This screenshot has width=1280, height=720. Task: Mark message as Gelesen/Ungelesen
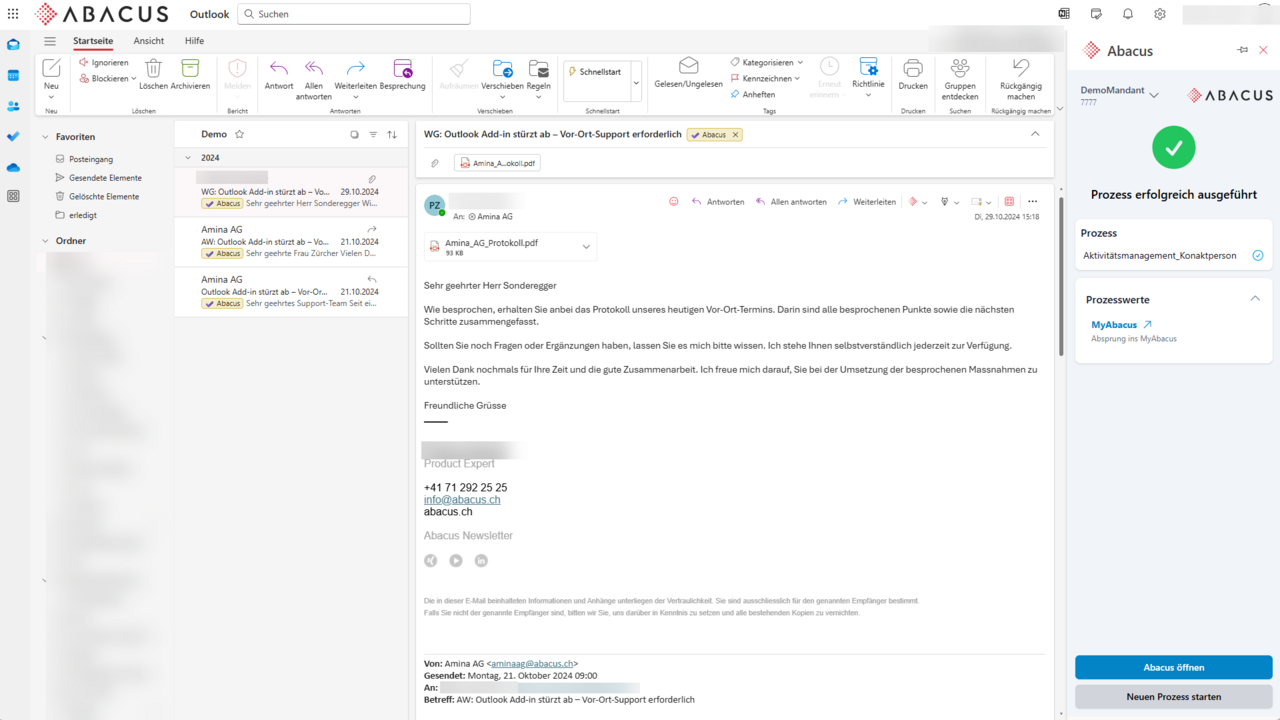[688, 68]
